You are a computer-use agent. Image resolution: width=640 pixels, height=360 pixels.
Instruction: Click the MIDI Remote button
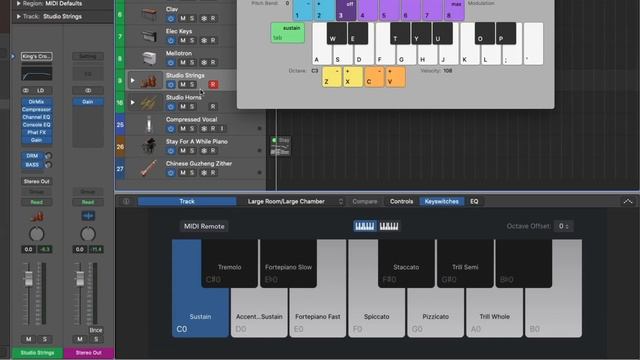[x=204, y=226]
